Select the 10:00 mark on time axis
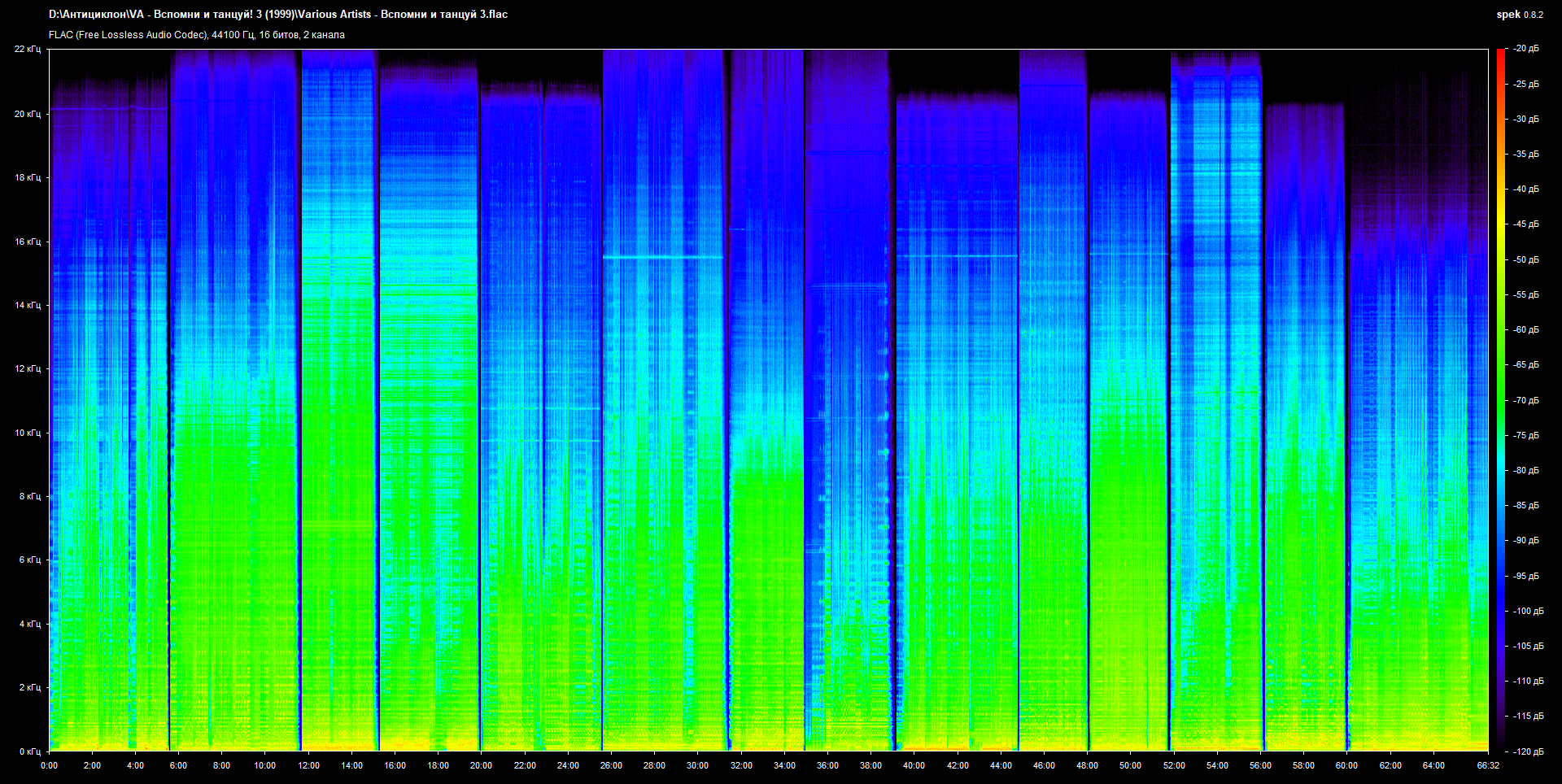This screenshot has height=784, width=1562. tap(264, 765)
